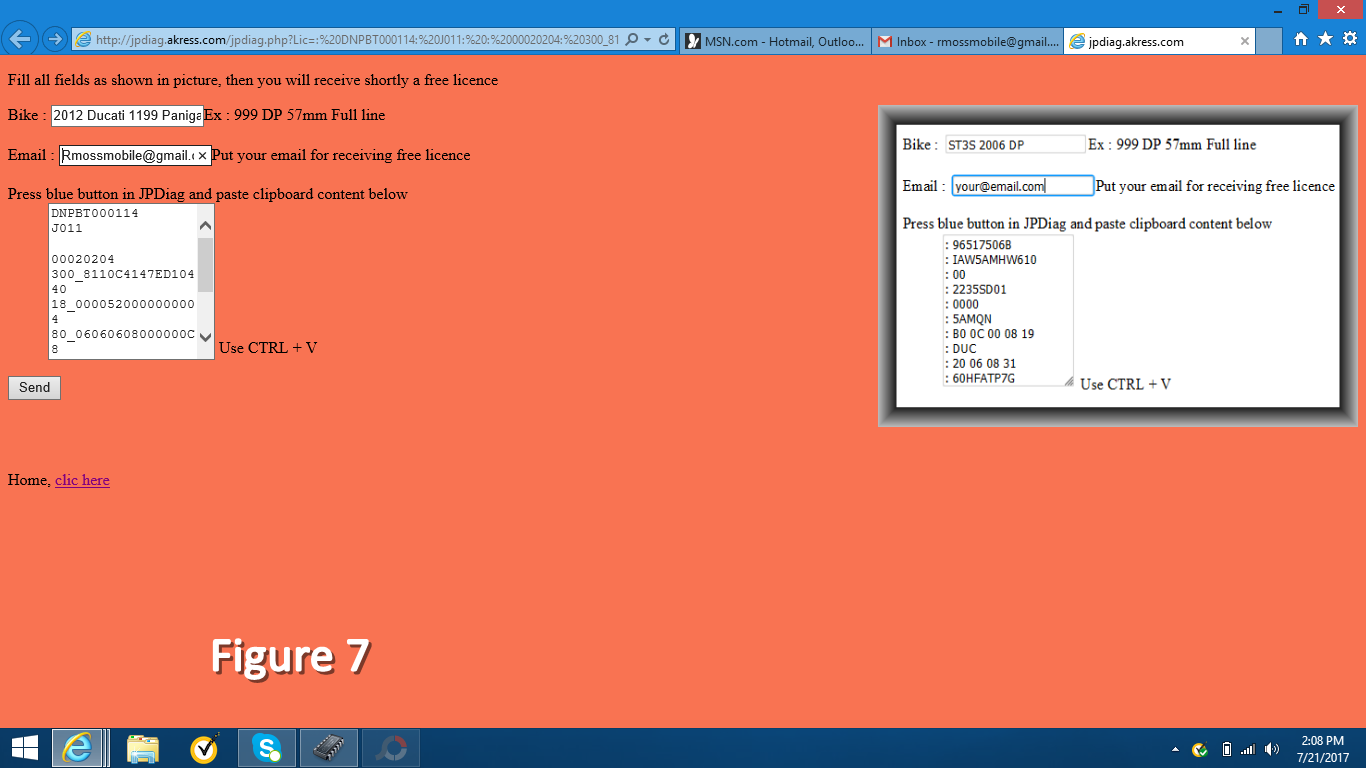The image size is (1366, 768).
Task: Open Skype from the taskbar
Action: pyautogui.click(x=267, y=748)
